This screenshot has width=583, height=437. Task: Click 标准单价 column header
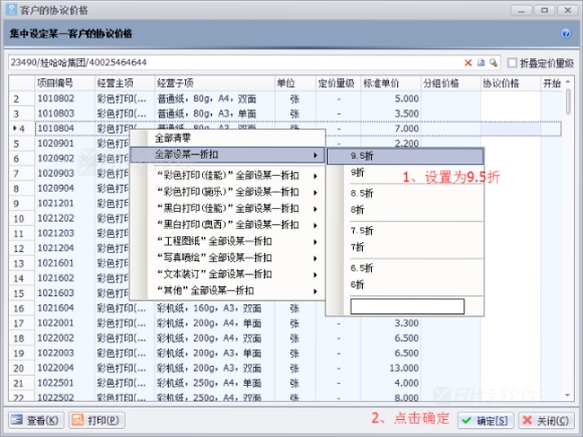coord(390,83)
